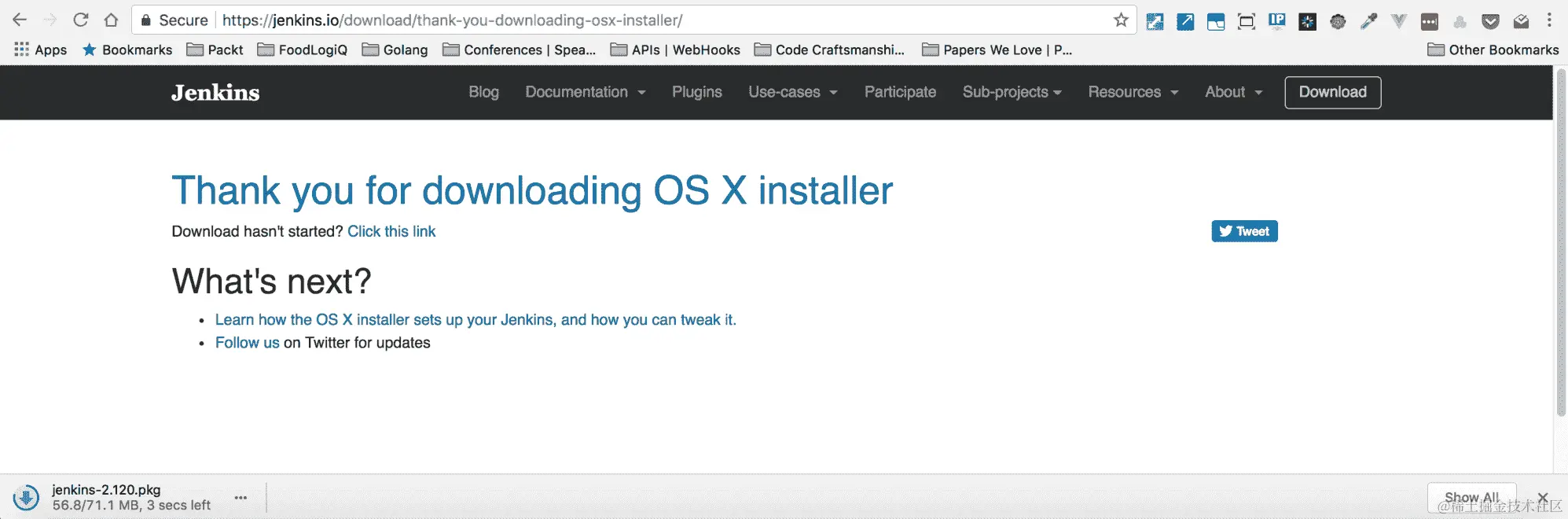Open the 'Learn how the OS X installer' link

476,320
